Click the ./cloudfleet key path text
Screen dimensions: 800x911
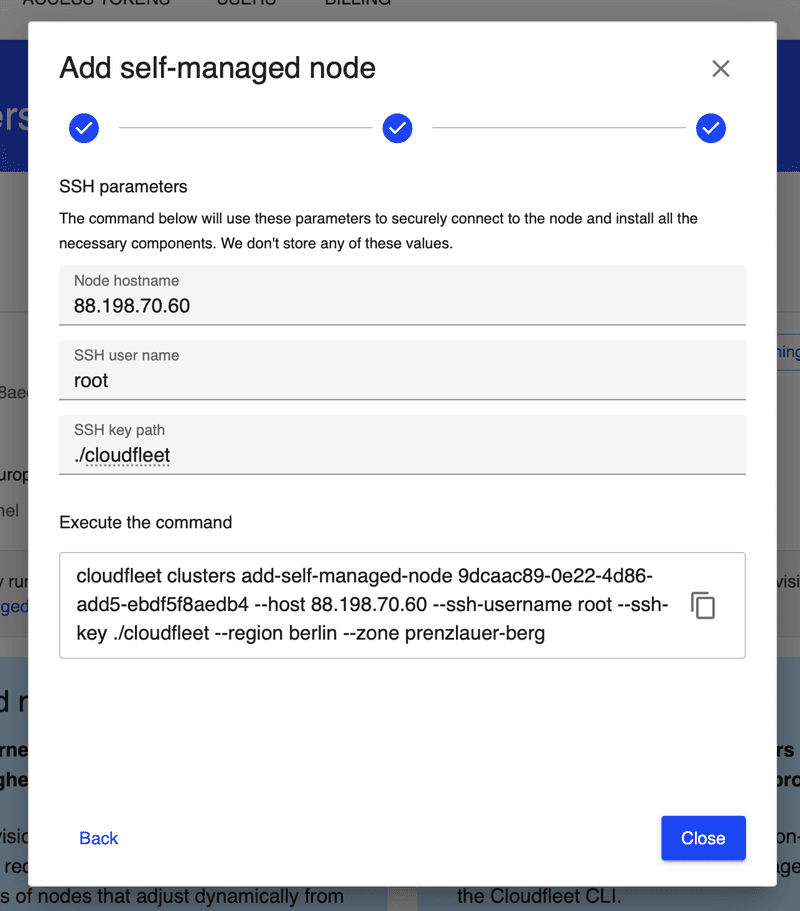(x=122, y=456)
